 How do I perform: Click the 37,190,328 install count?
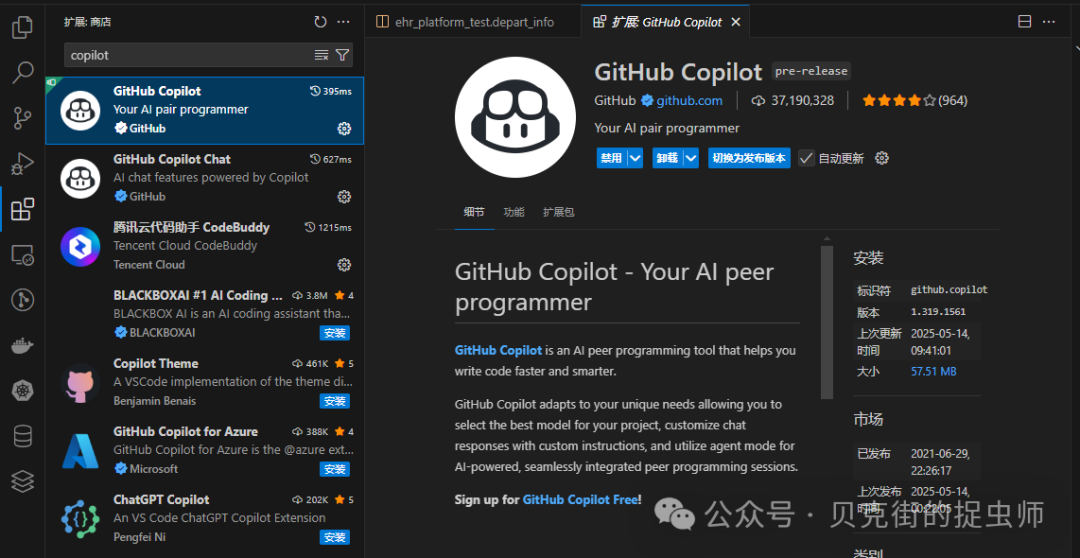coord(792,101)
